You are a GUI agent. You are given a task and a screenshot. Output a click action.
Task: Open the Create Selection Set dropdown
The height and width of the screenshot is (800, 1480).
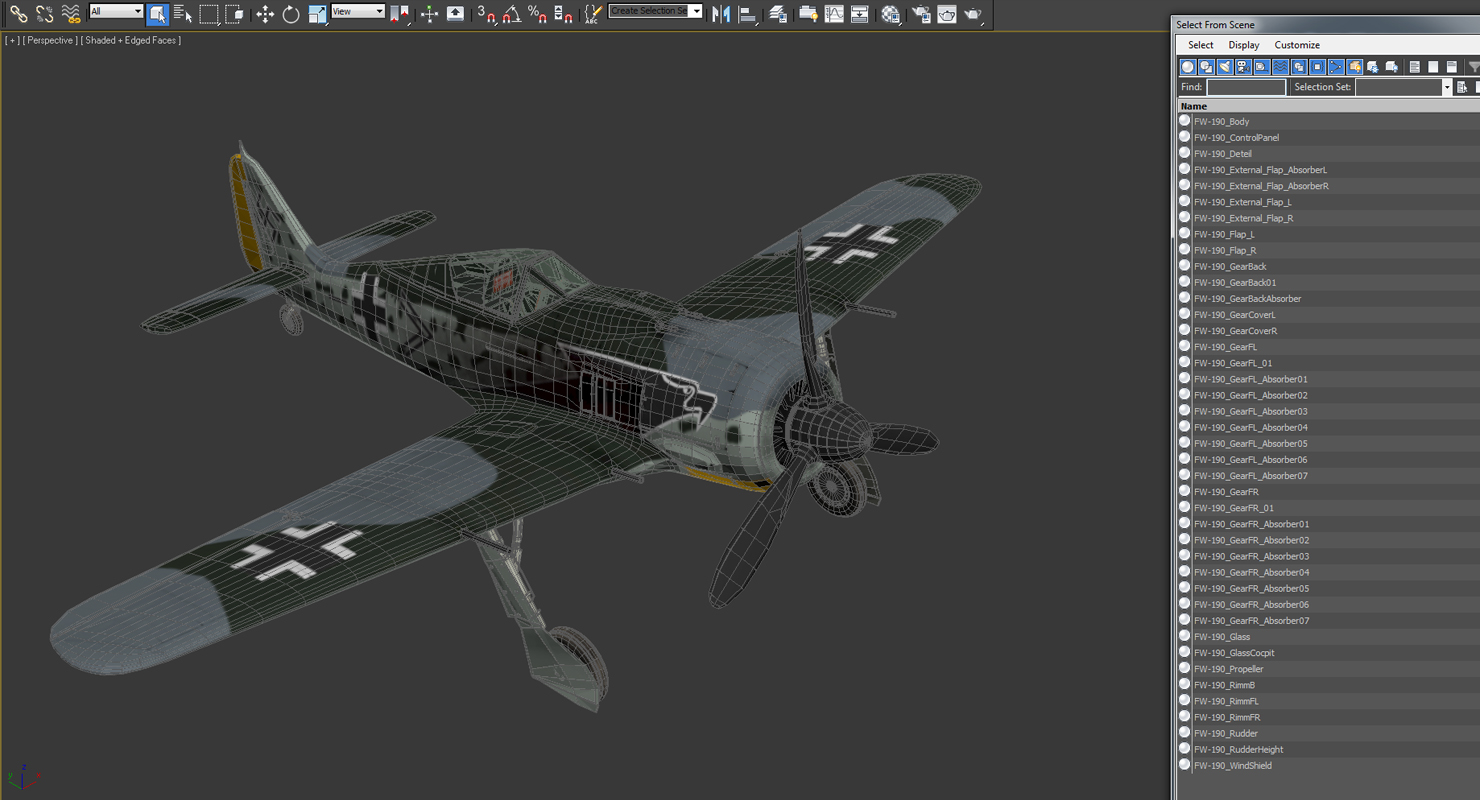[x=656, y=12]
